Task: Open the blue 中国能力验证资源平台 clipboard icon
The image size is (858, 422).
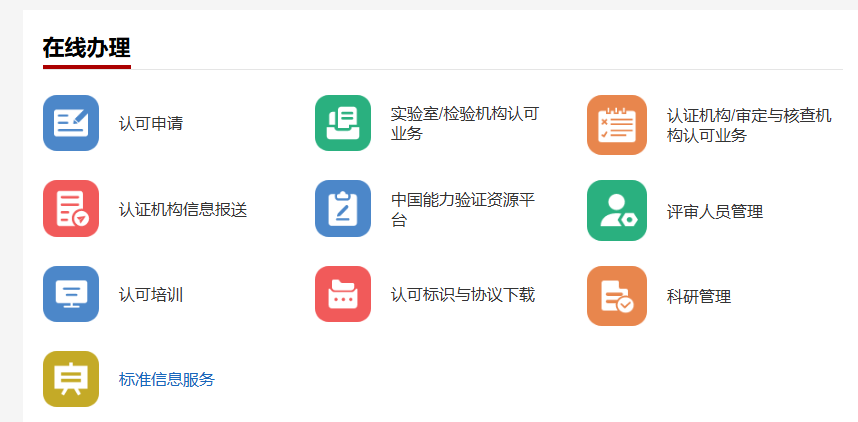Action: click(343, 209)
